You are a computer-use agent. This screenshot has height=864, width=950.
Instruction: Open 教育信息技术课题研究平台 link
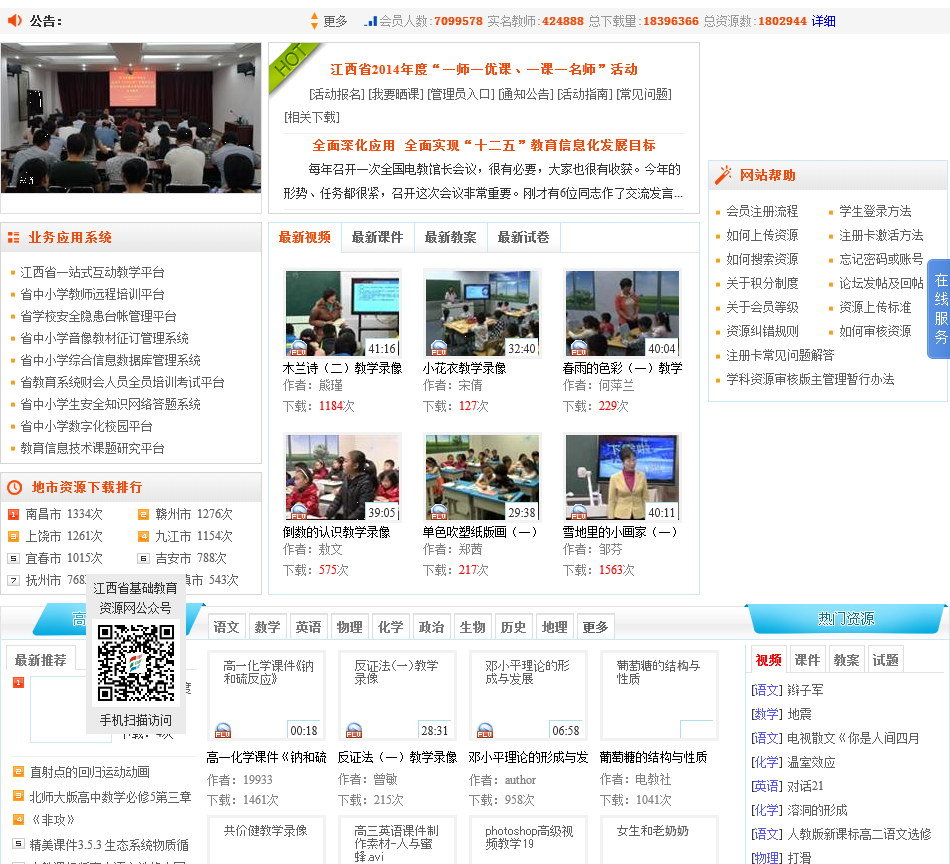click(92, 448)
